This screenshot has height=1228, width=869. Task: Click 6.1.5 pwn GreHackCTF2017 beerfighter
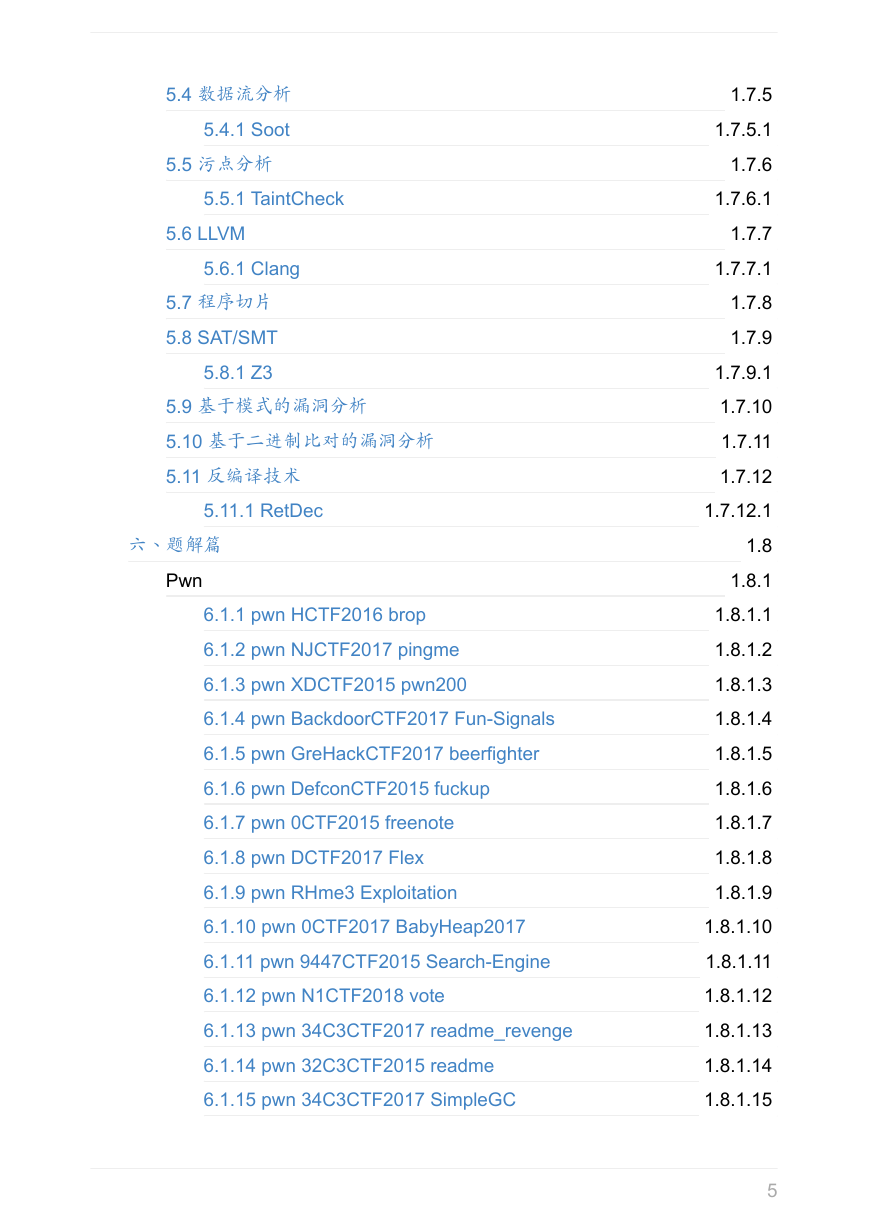371,754
